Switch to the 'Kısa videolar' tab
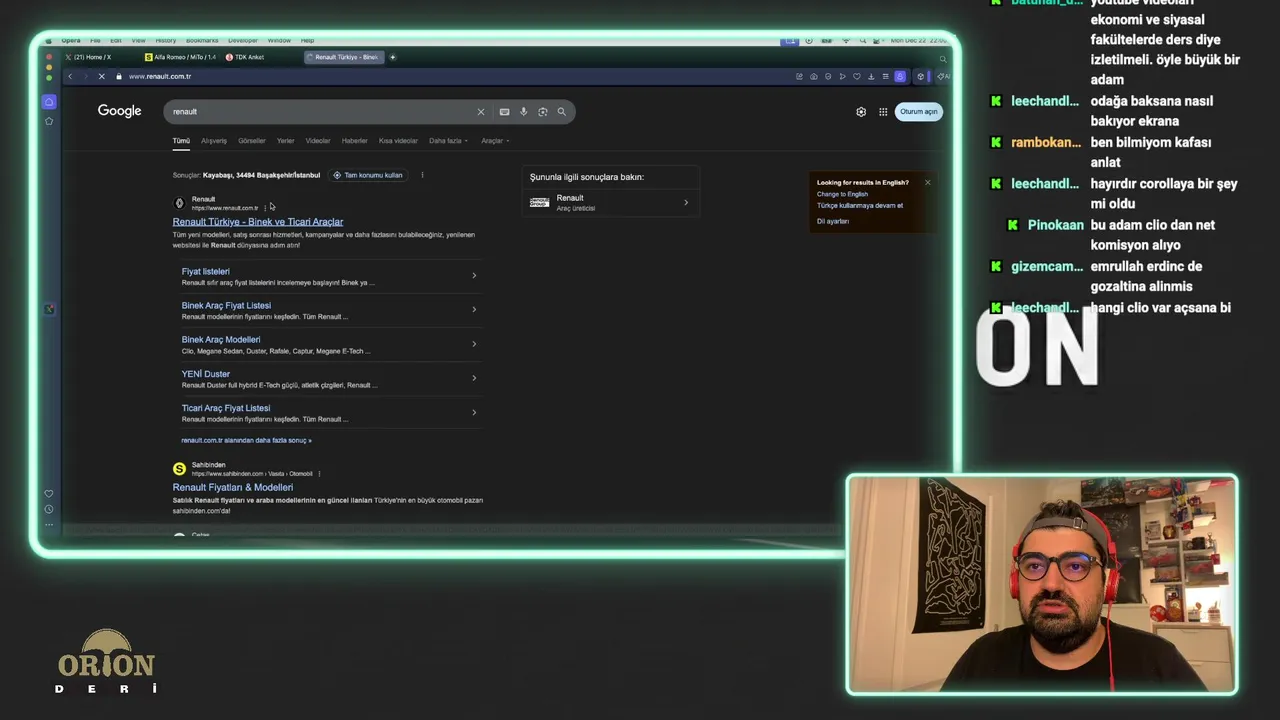 [x=398, y=141]
